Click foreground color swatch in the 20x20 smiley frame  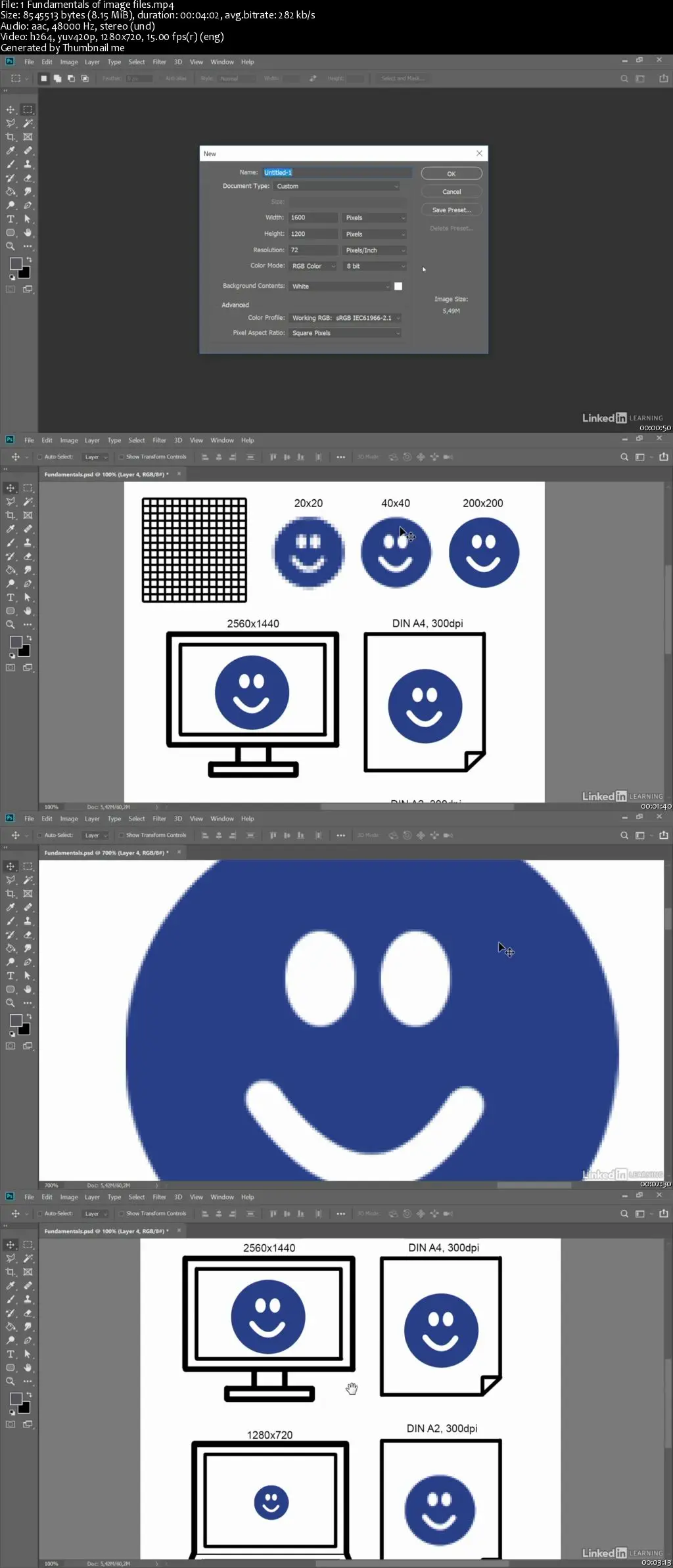(x=16, y=642)
